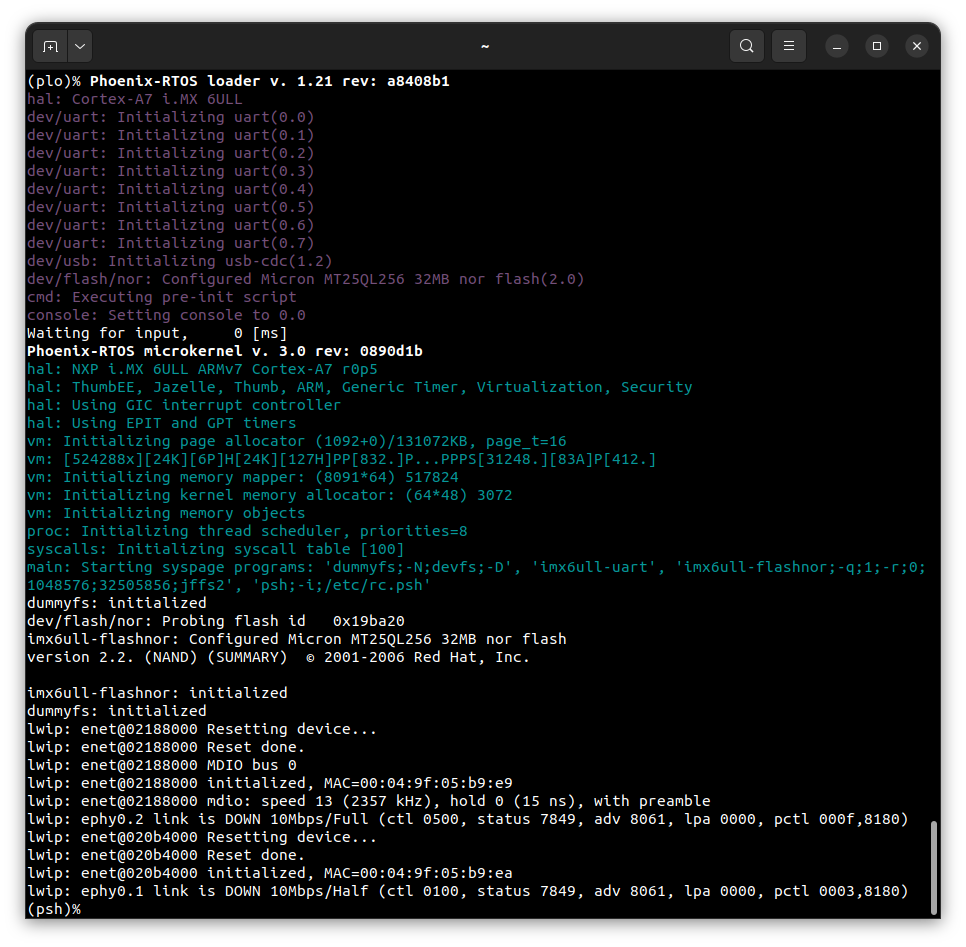Image resolution: width=966 pixels, height=947 pixels.
Task: Click "Setting console to 0.0" line
Action: coord(166,315)
